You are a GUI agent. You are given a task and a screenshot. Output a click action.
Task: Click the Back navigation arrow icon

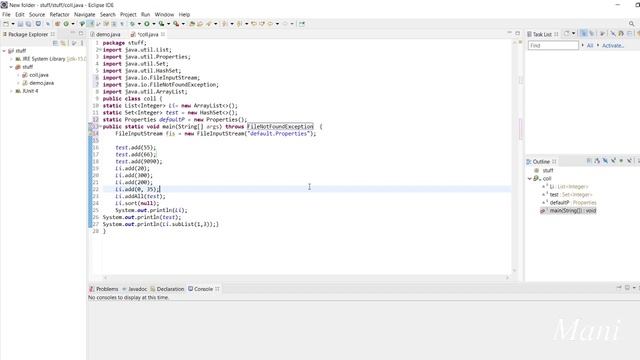270,24
